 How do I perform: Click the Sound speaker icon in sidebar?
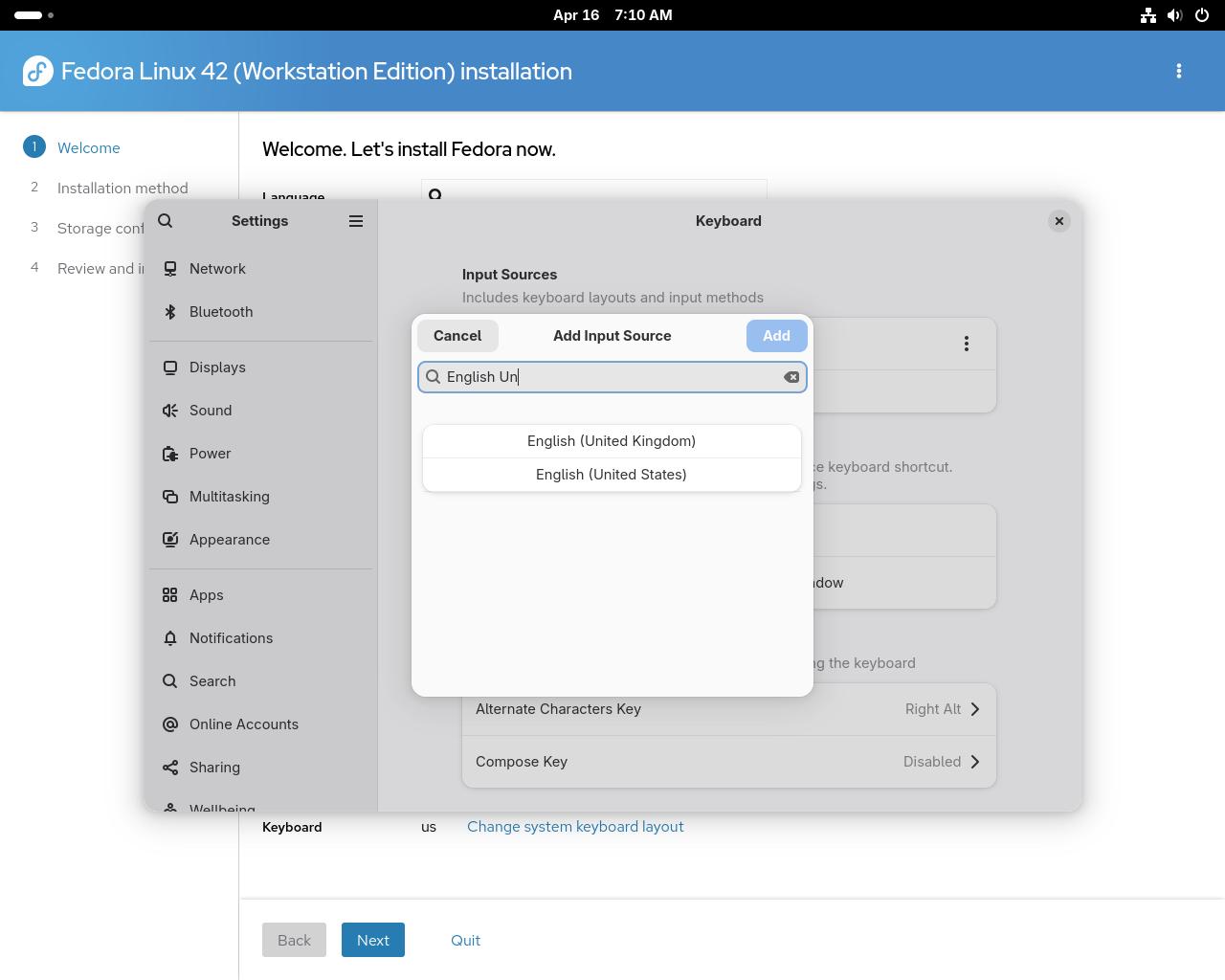(x=170, y=411)
